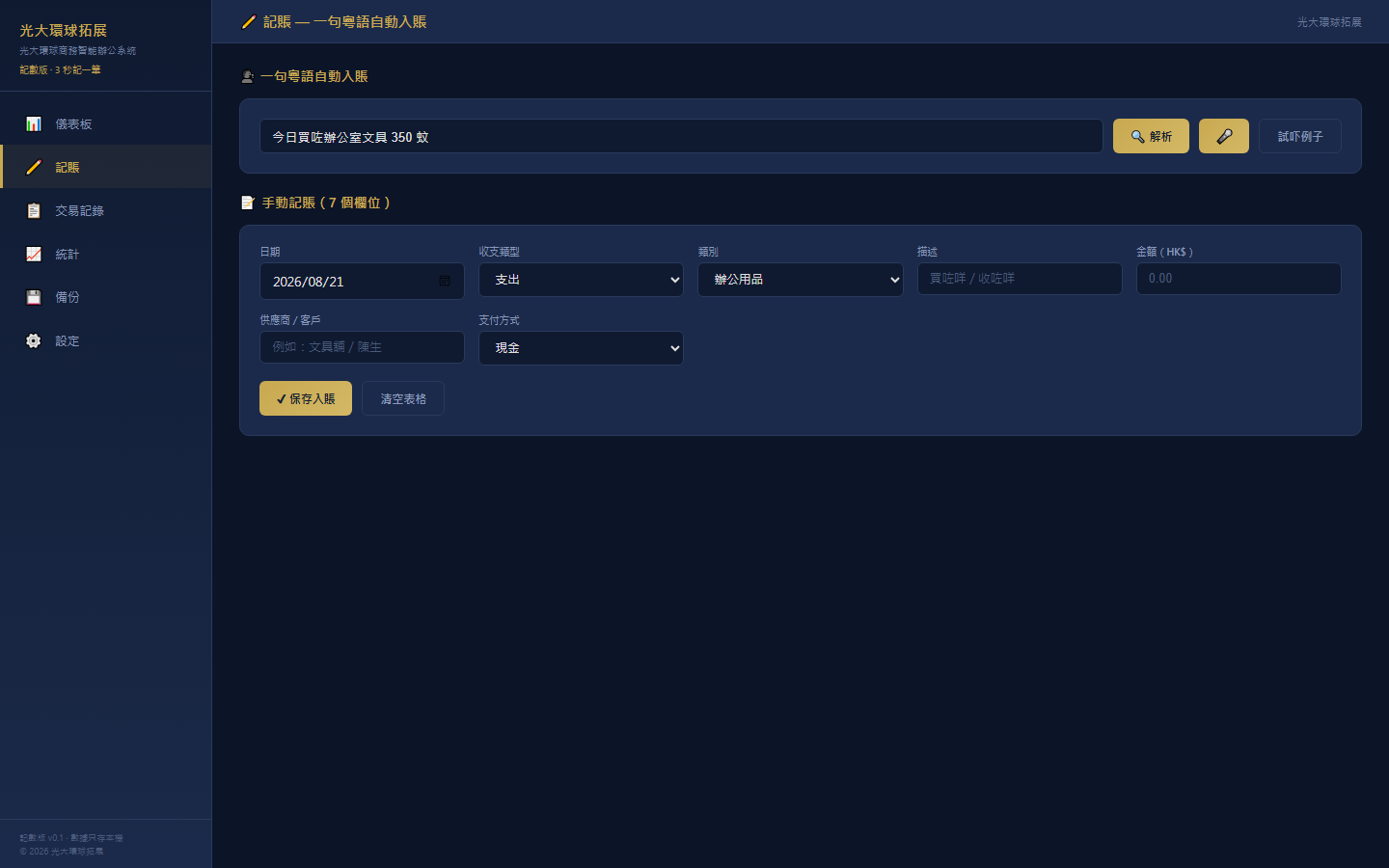Click the 保存入賬 button
The width and height of the screenshot is (1389, 868).
click(x=306, y=398)
